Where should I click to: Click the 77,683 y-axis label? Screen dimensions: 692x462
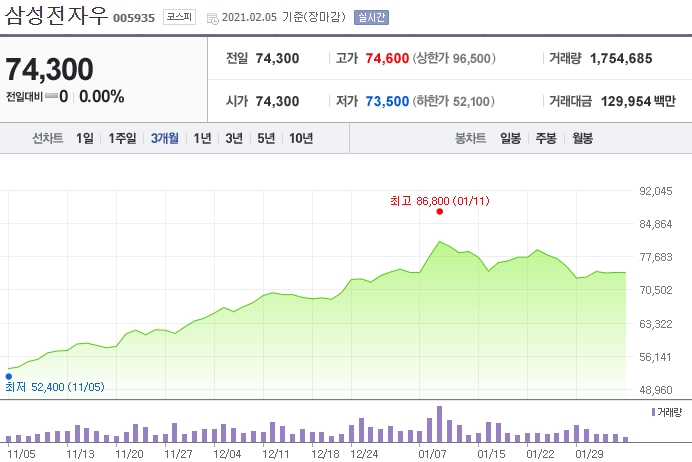tap(655, 257)
